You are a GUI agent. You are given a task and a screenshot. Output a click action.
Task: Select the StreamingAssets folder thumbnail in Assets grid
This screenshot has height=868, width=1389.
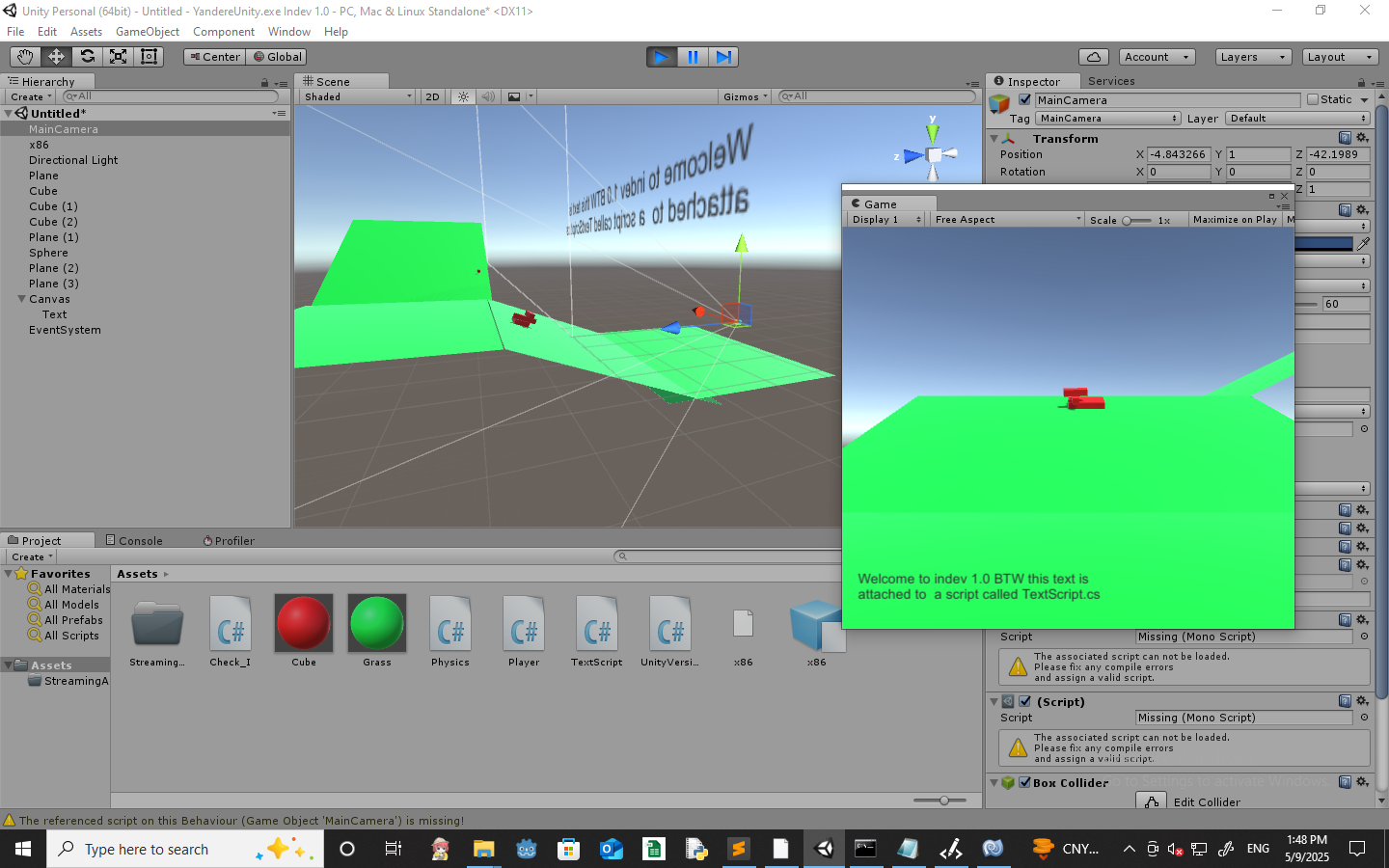[x=157, y=631]
